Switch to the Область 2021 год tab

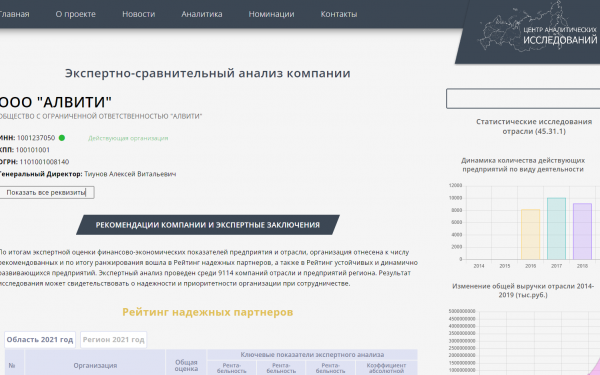point(40,340)
